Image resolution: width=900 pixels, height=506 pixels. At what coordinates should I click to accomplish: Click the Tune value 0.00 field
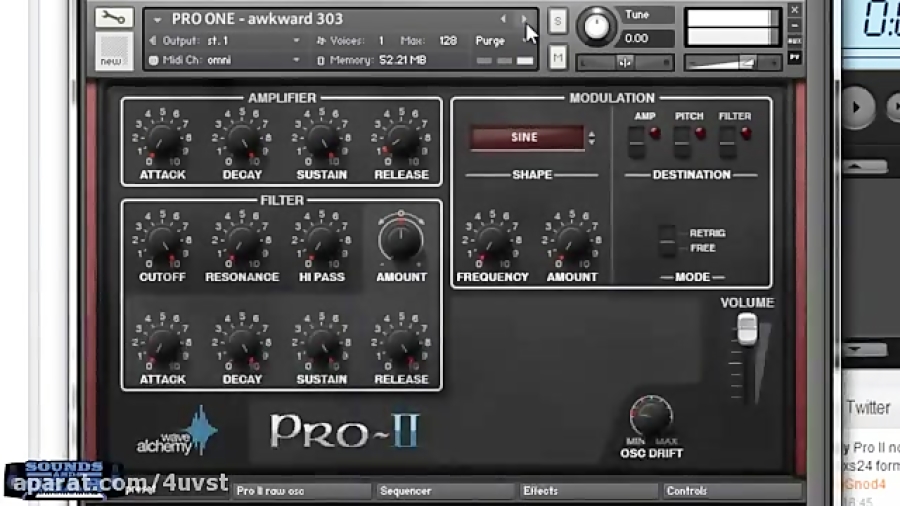647,38
